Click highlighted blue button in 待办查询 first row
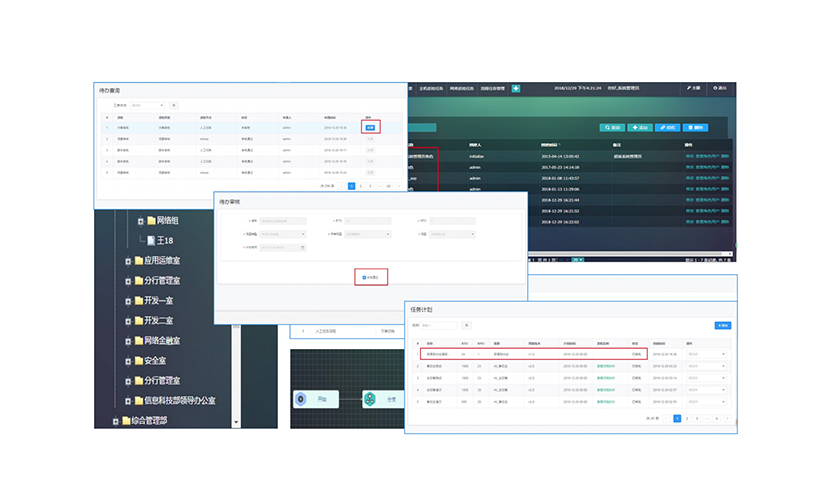The height and width of the screenshot is (500, 840). (370, 127)
